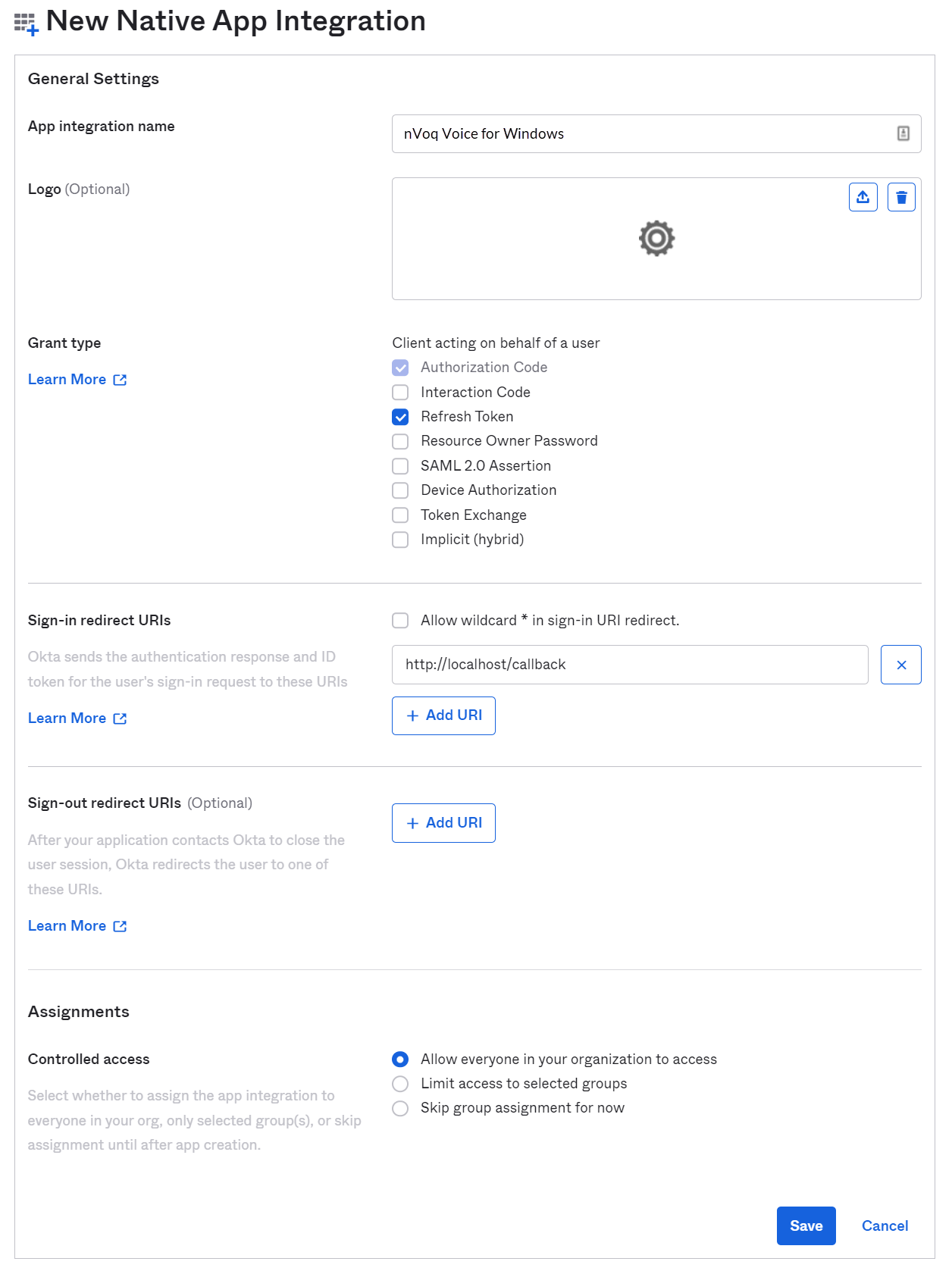The image size is (952, 1274).
Task: Add a sign-out redirect URI
Action: tap(443, 822)
